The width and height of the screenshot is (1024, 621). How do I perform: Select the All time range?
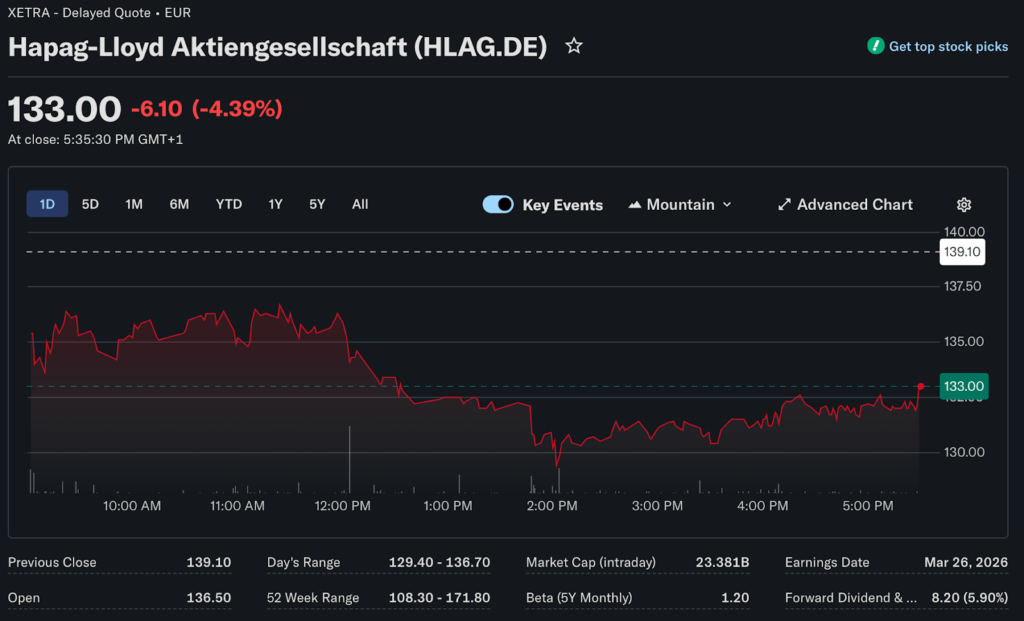(360, 204)
